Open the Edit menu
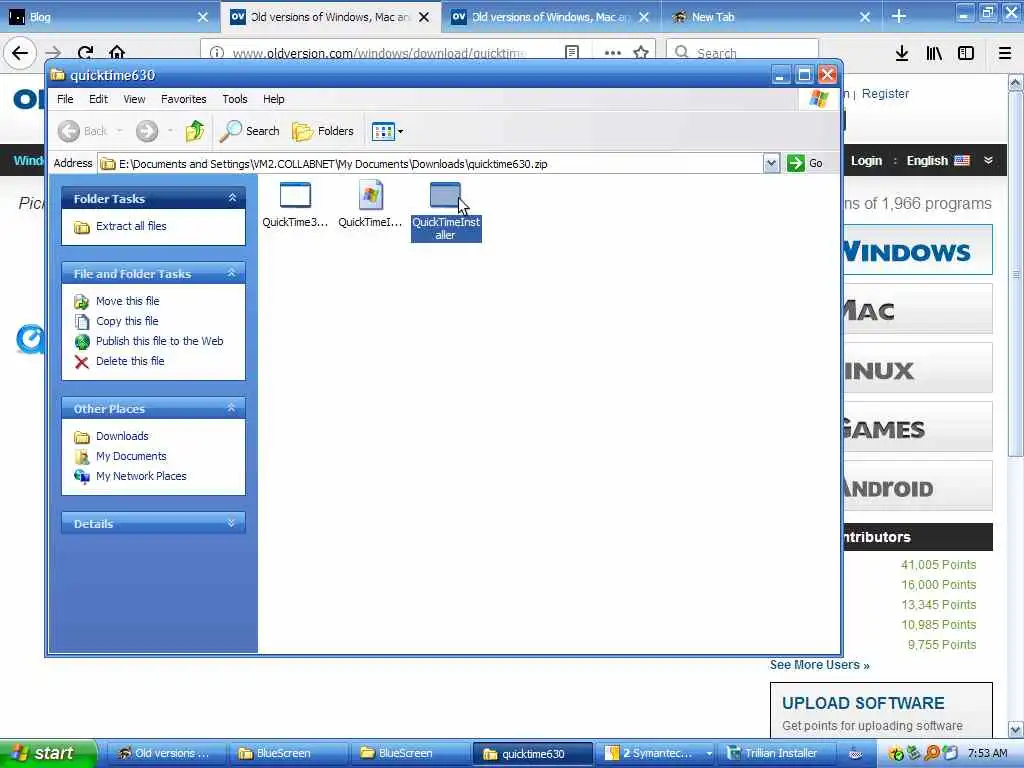 (99, 99)
